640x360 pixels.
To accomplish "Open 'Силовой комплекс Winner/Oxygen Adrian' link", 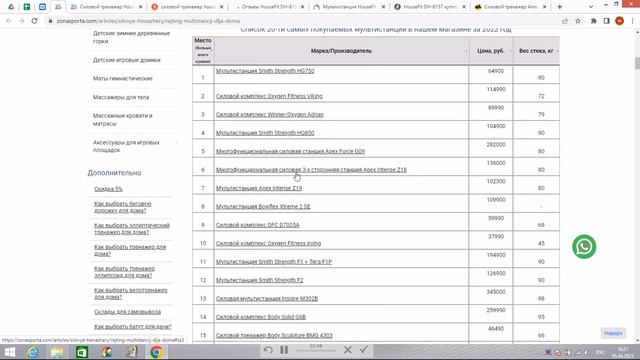I will click(269, 115).
